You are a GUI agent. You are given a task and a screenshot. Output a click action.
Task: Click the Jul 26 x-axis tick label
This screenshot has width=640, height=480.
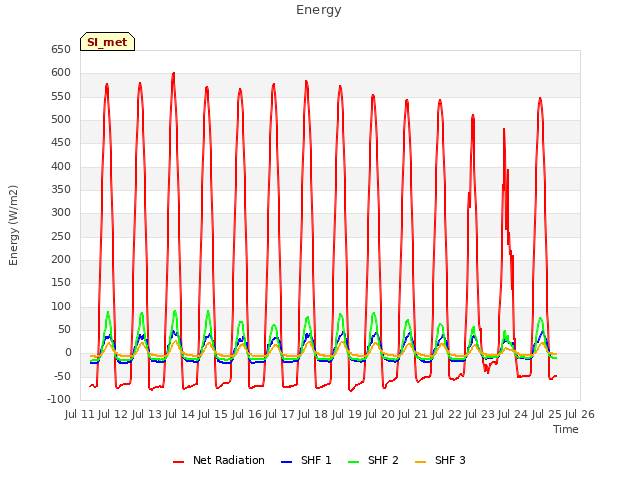[x=580, y=415]
